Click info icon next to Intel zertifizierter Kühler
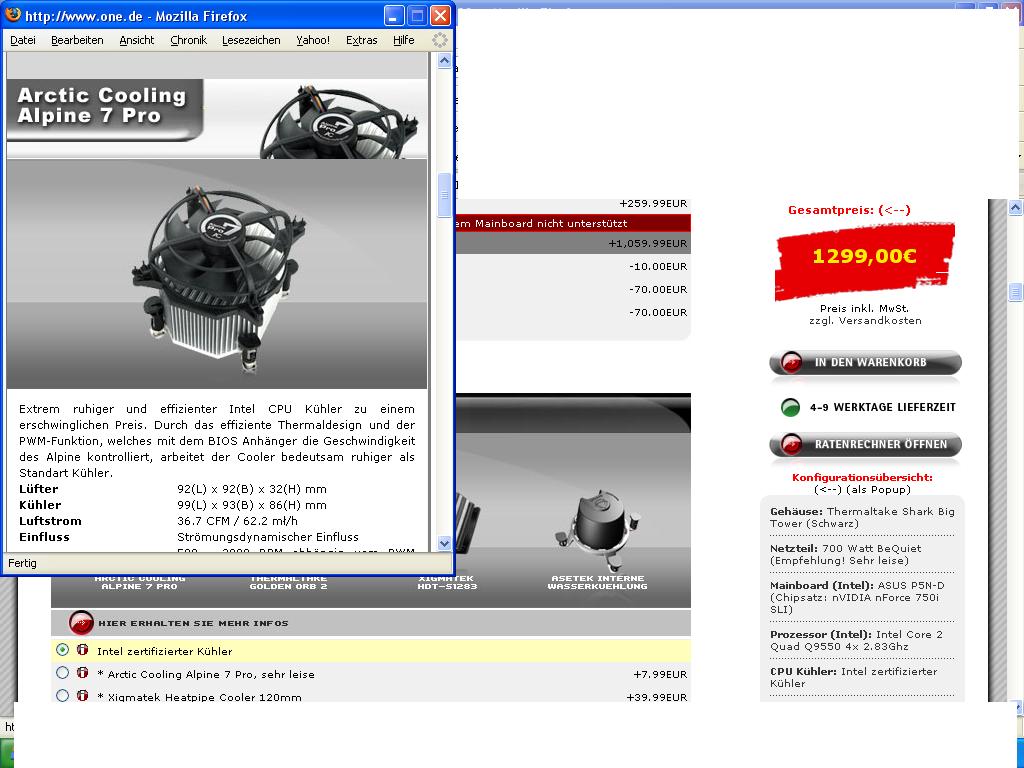This screenshot has width=1024, height=768. [82, 650]
